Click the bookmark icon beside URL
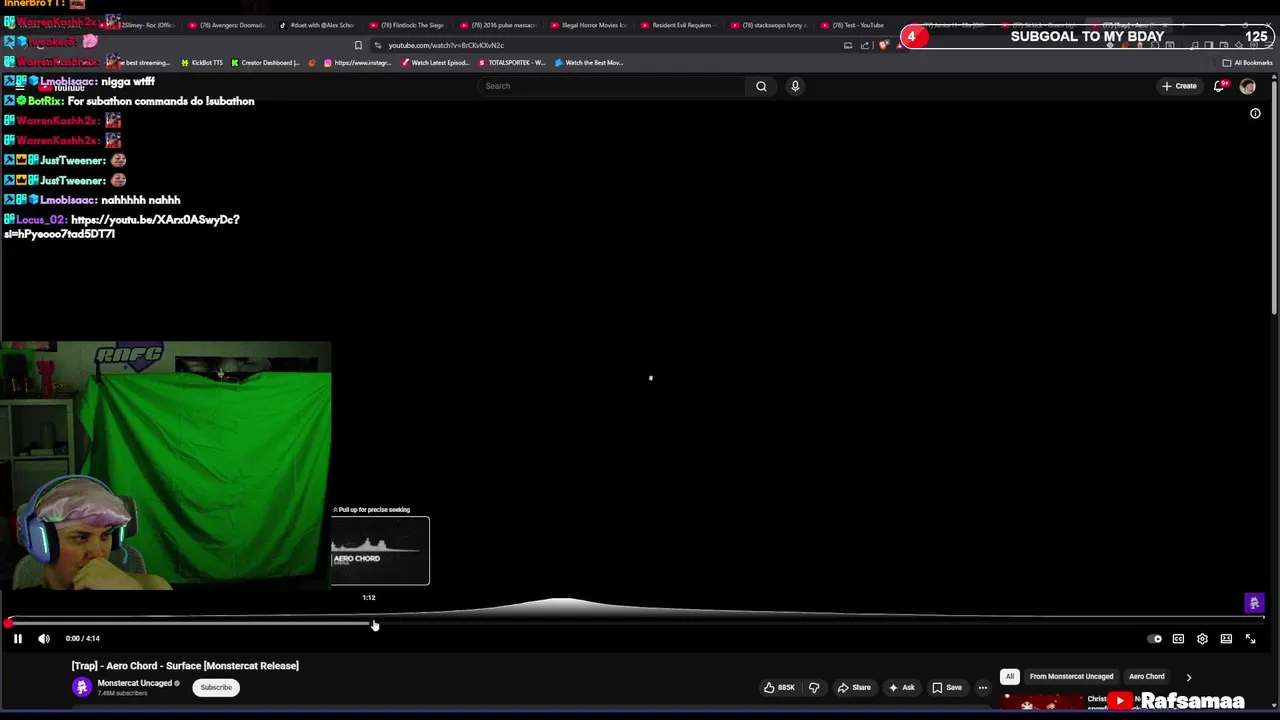Viewport: 1280px width, 720px height. (x=358, y=45)
